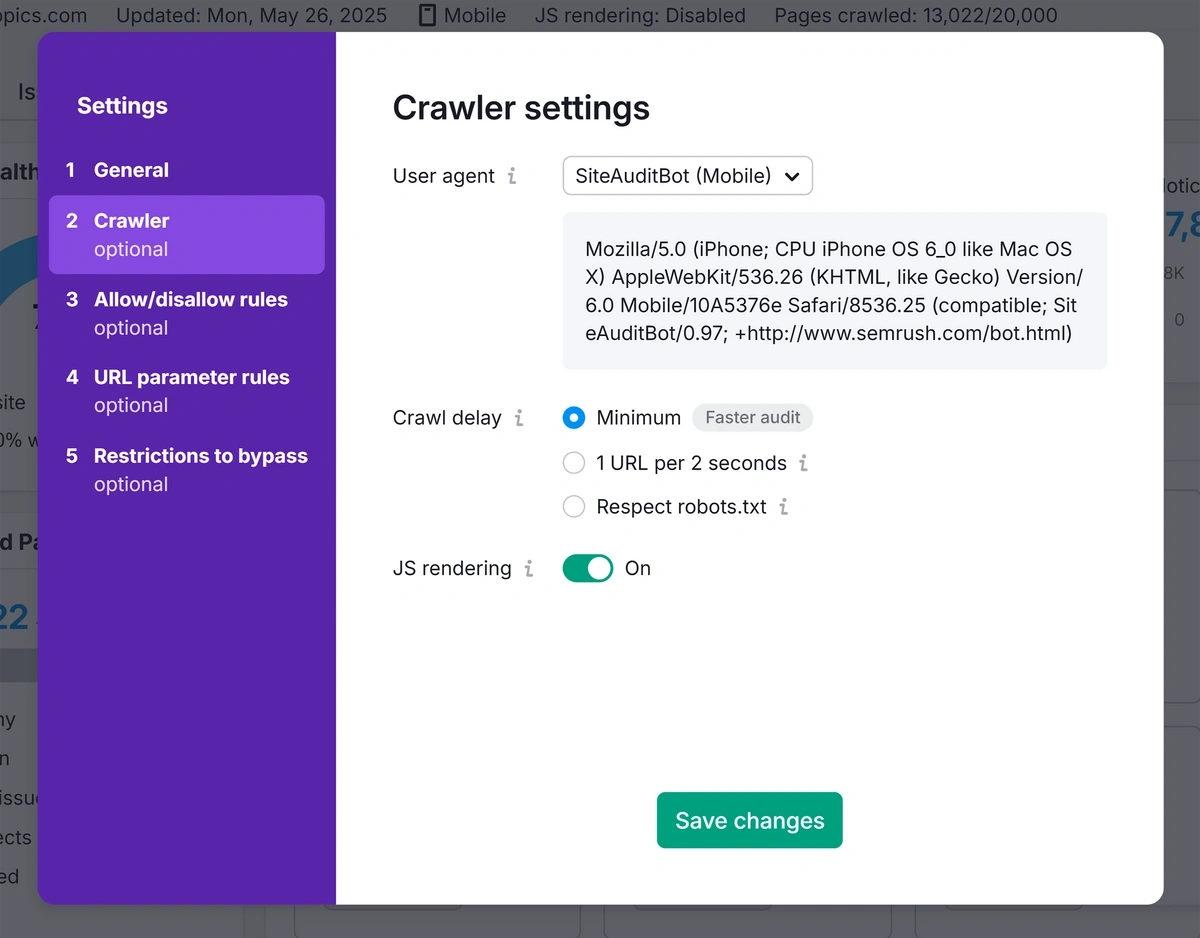Click info icon beside 1 URL per 2 seconds
This screenshot has height=938, width=1200.
(x=804, y=463)
